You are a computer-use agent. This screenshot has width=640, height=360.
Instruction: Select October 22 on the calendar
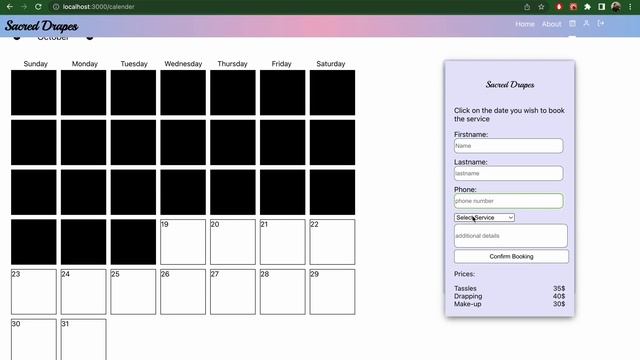(x=332, y=242)
